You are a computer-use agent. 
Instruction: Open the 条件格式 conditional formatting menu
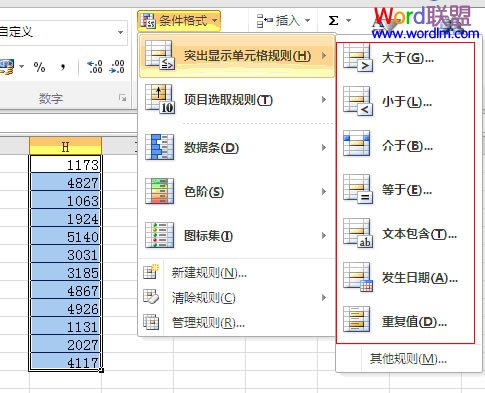click(179, 21)
